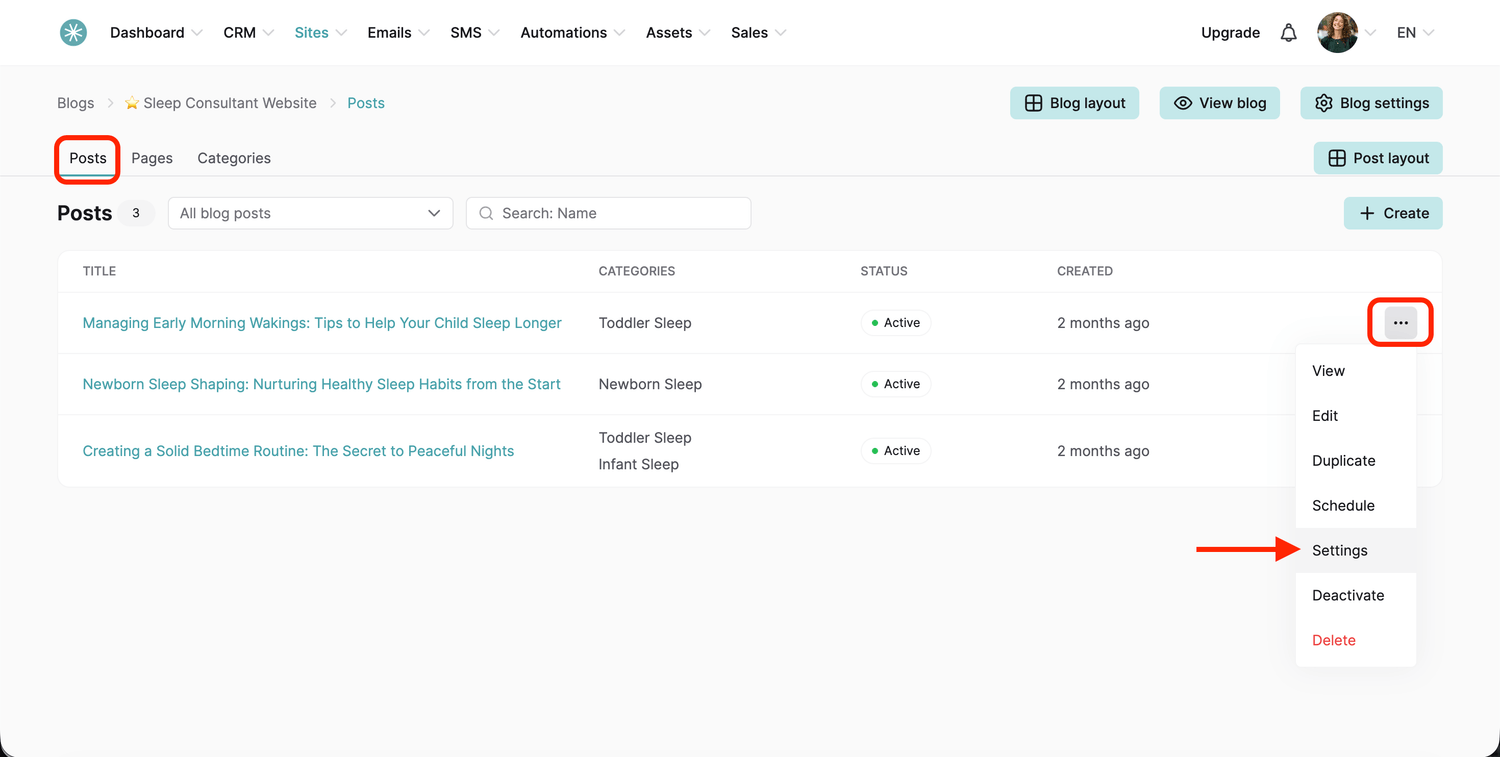Expand the Automations menu
This screenshot has height=757, width=1500.
[x=573, y=33]
